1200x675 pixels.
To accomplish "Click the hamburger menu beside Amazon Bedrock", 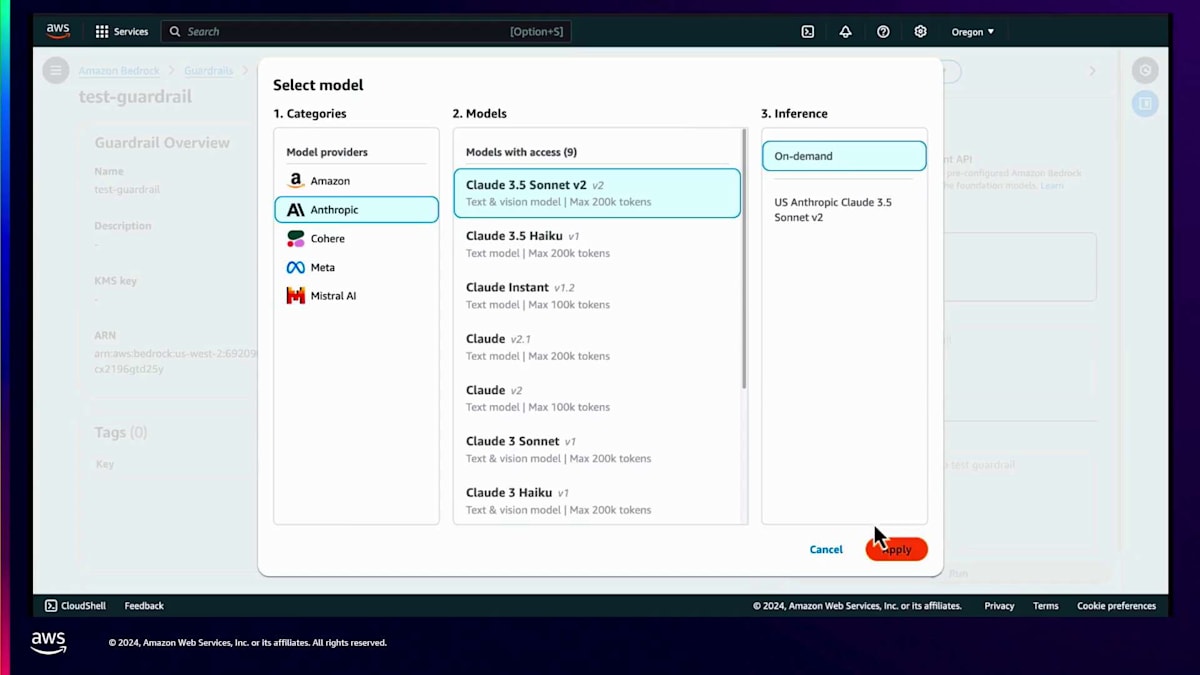I will click(56, 70).
